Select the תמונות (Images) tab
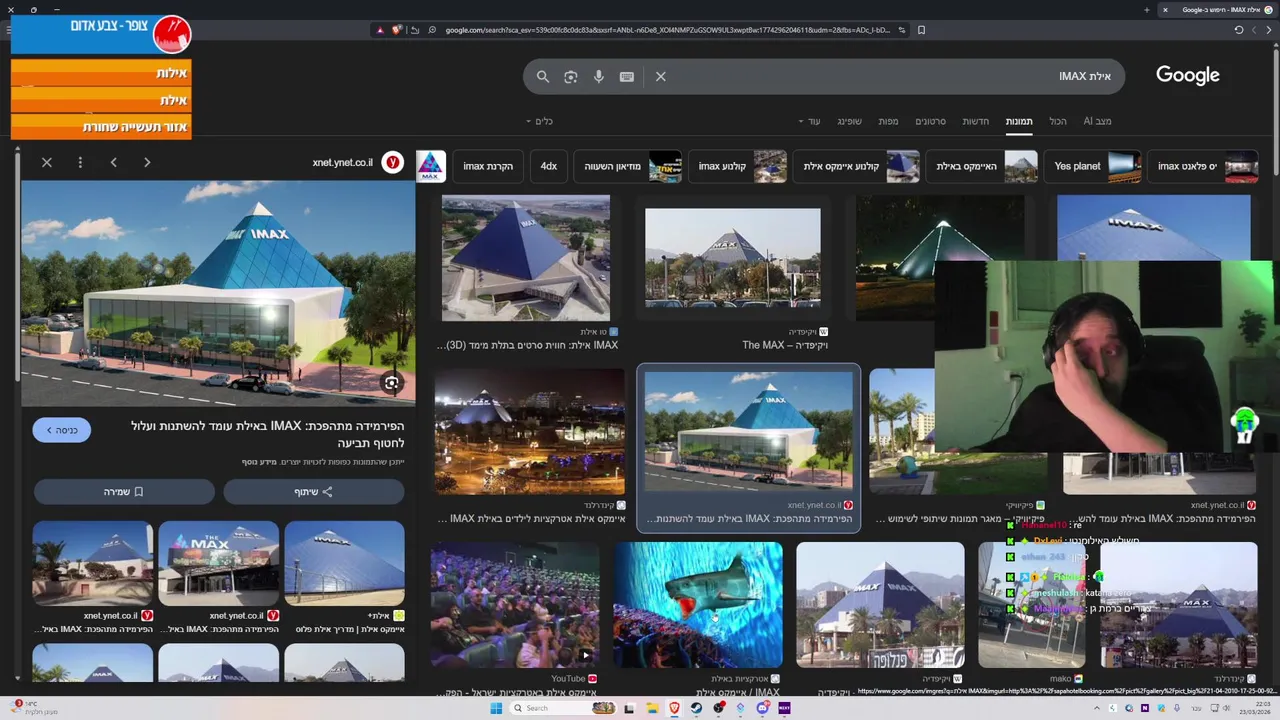Screen dimensions: 1280x720 pos(1019,121)
